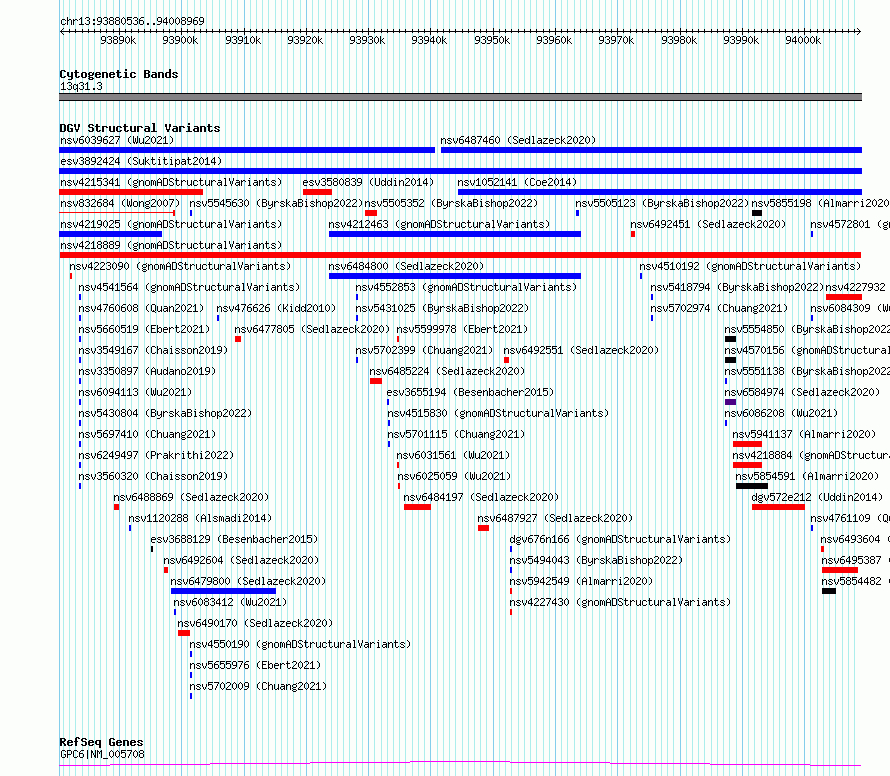The image size is (890, 776).
Task: Click nsv6487927 (Sedlazeck2020) label
Action: click(x=555, y=518)
